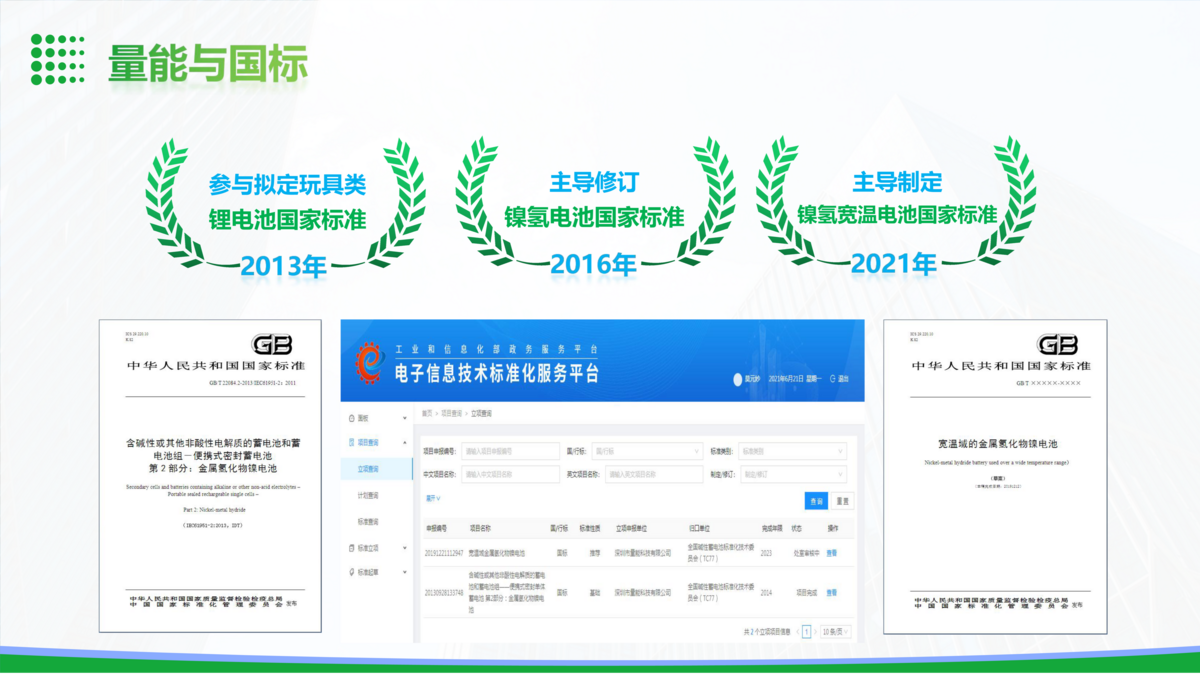Click the 标准起草 sidebar icon
This screenshot has height=674, width=1200.
[350, 573]
